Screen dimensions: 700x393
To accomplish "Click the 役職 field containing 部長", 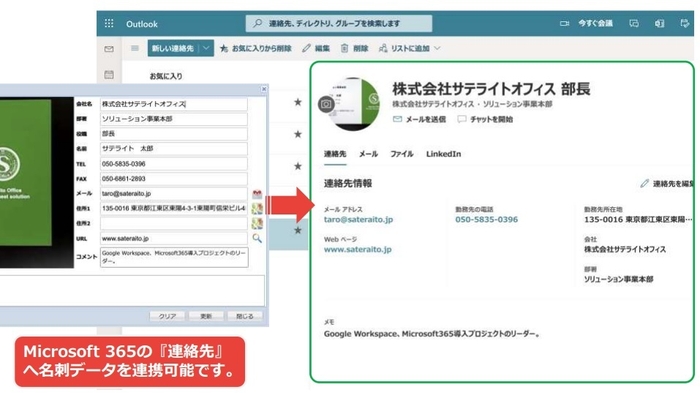I will pyautogui.click(x=174, y=134).
